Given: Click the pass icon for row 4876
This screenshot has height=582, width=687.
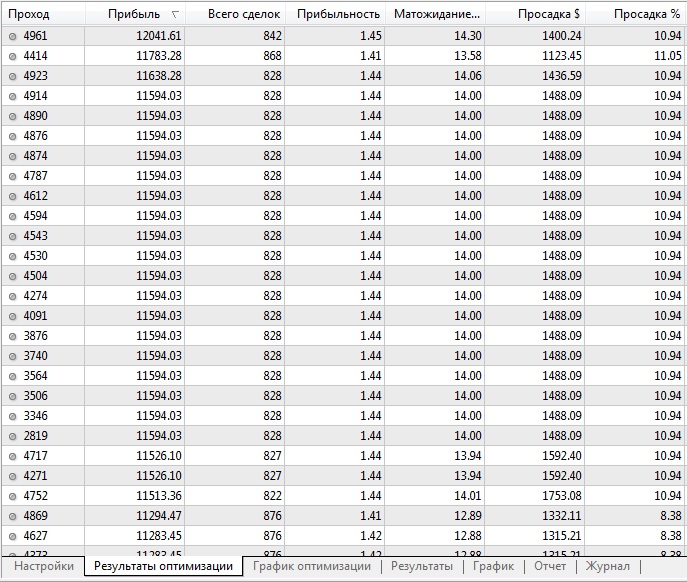Looking at the screenshot, I should [x=13, y=136].
